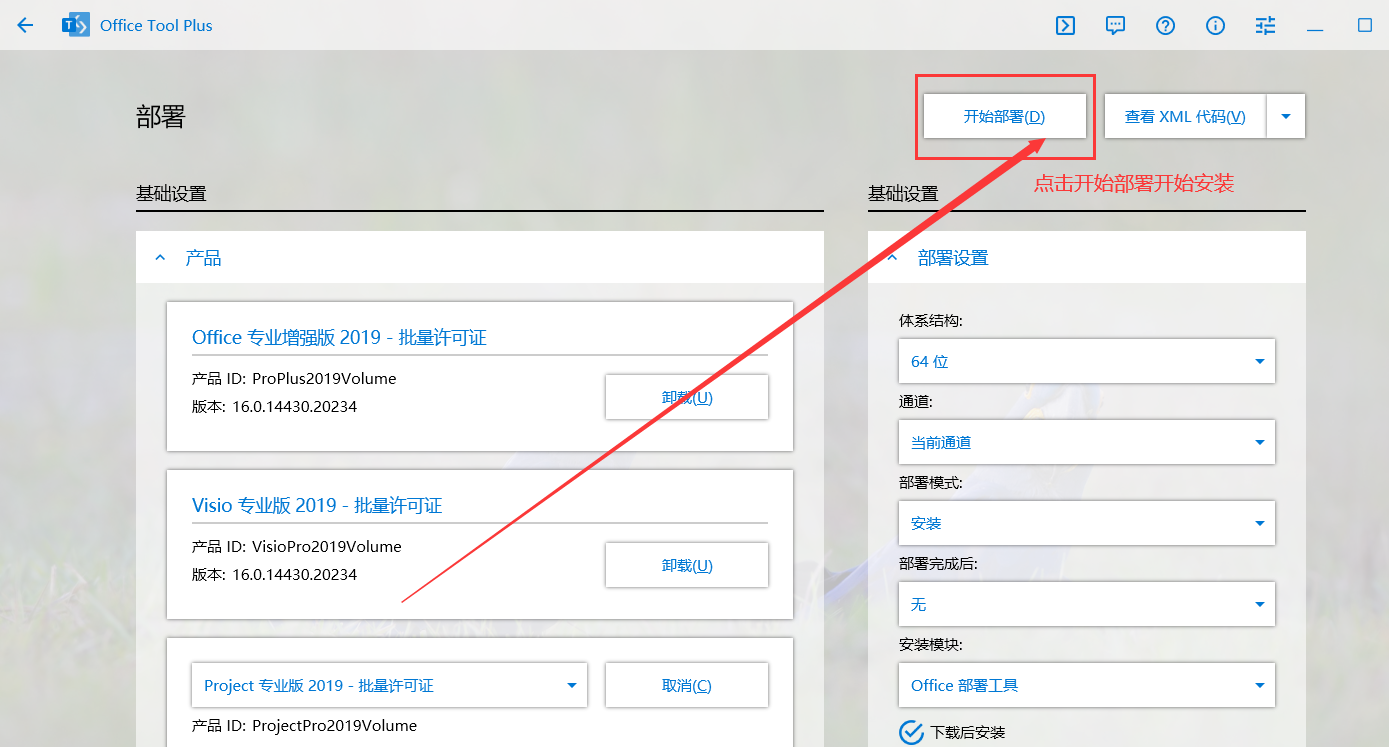1389x747 pixels.
Task: Open the feedback chat bubble icon
Action: point(1115,25)
